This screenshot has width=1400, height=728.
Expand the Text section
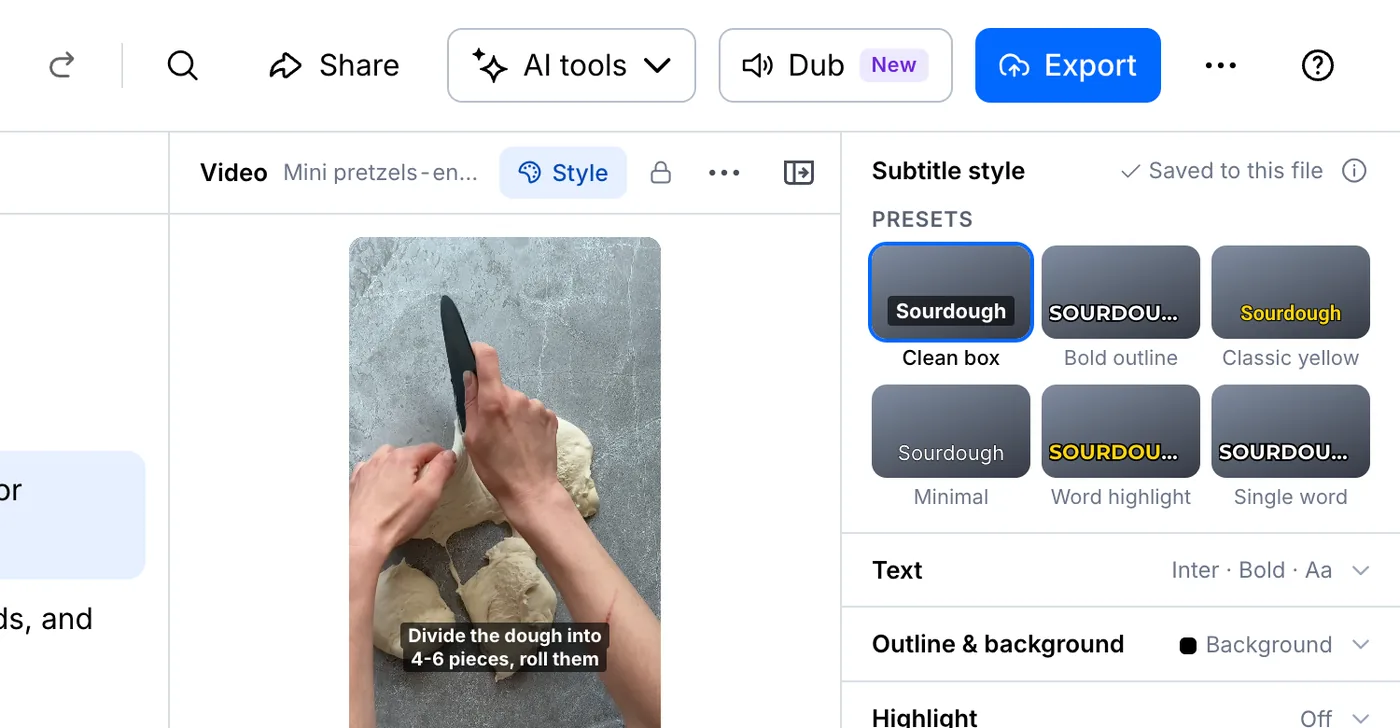point(1121,570)
